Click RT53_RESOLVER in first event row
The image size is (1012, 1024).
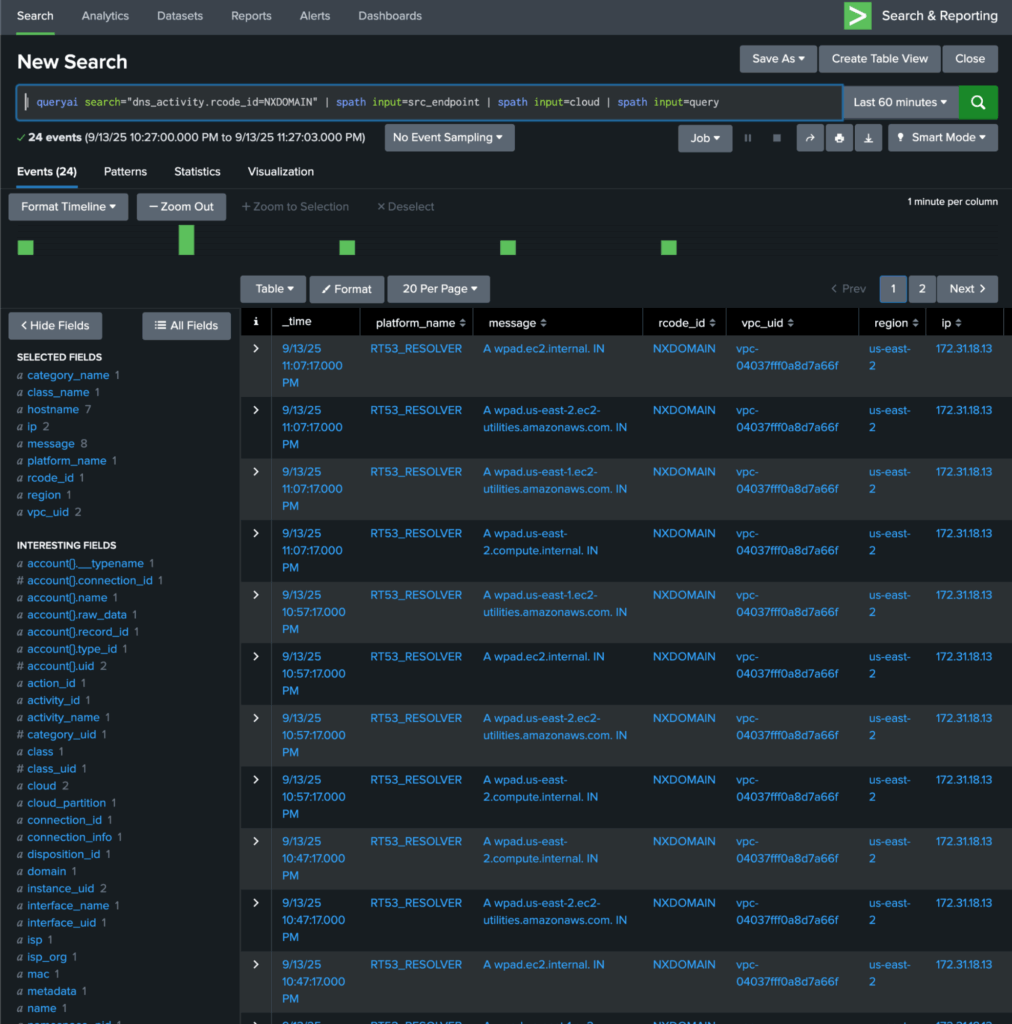[416, 349]
